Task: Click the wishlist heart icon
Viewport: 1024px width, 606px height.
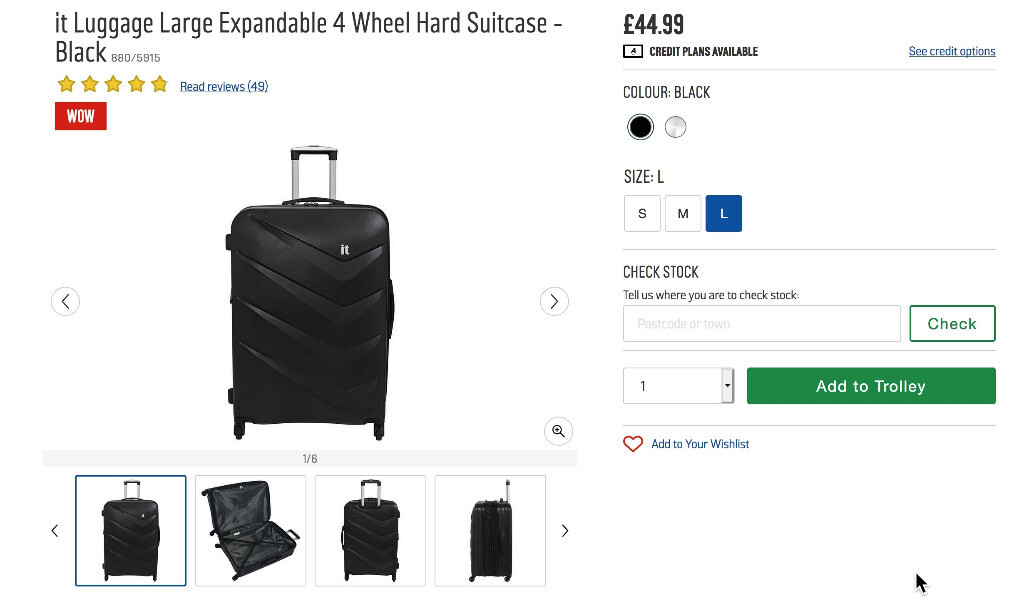Action: coord(633,444)
